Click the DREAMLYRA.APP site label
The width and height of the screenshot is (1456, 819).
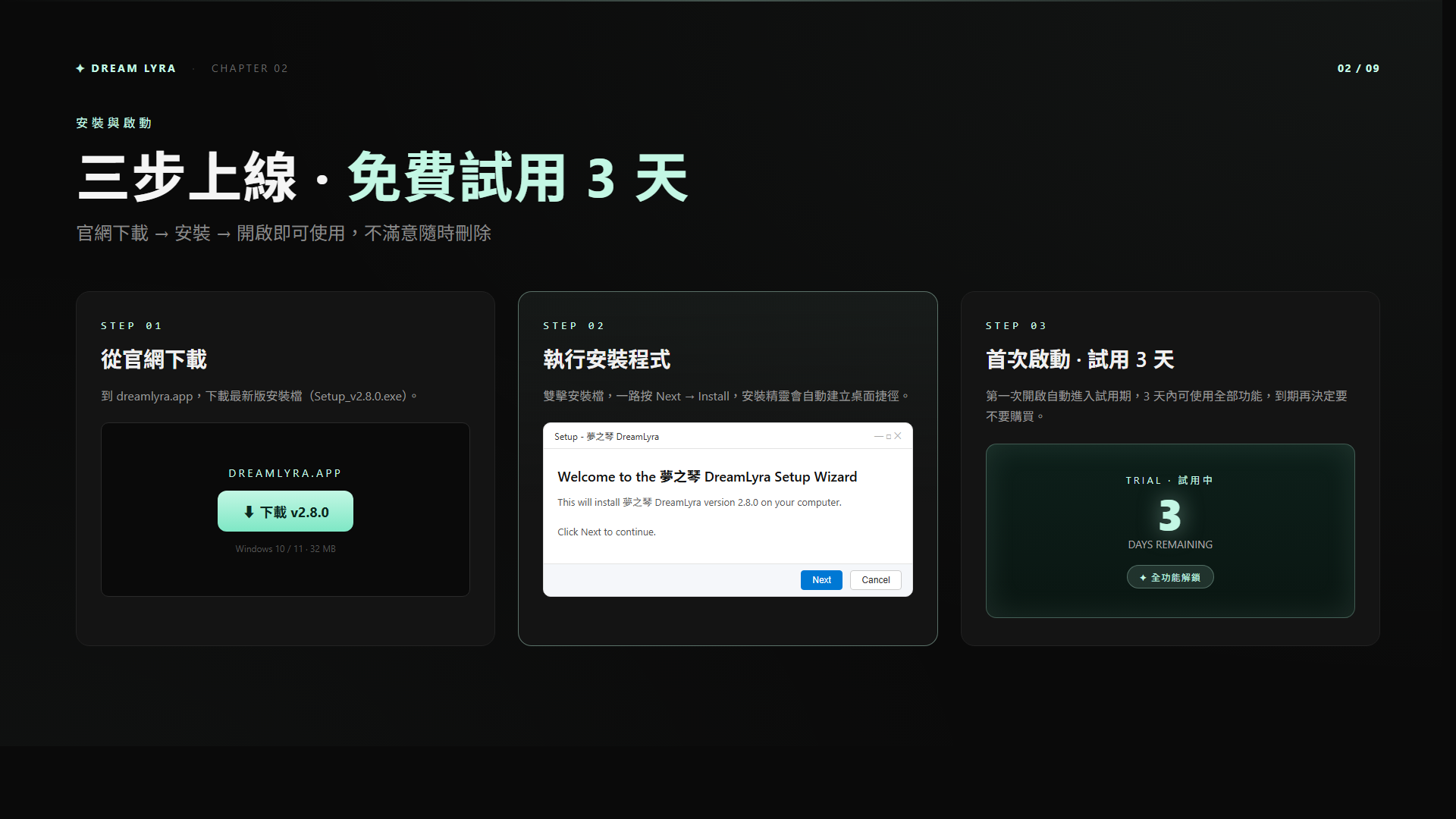[285, 473]
